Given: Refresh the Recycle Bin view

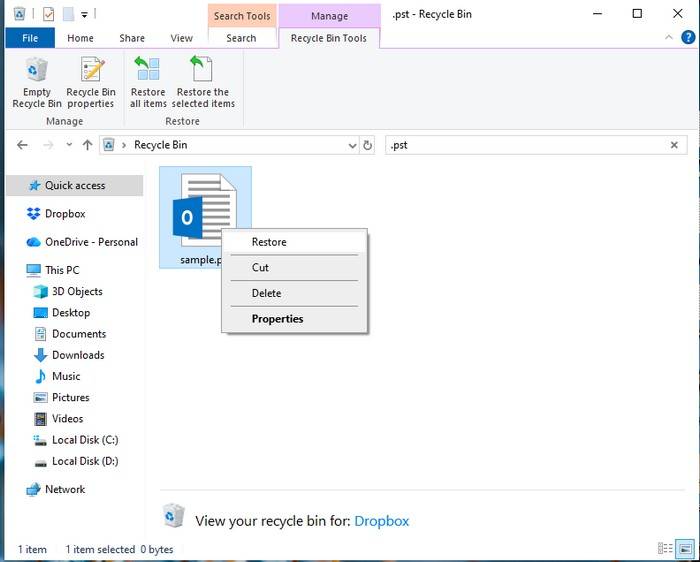Looking at the screenshot, I should point(367,145).
